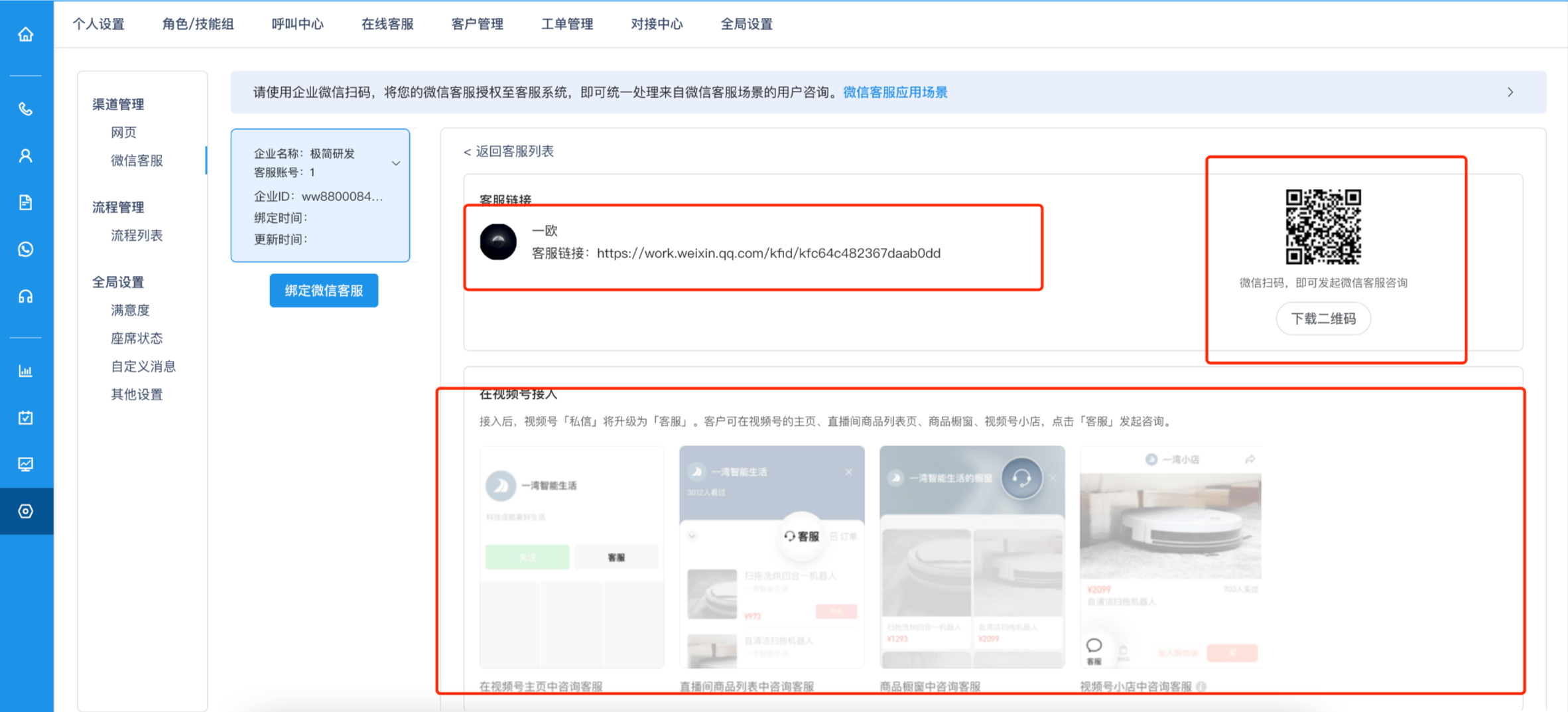1568x712 pixels.
Task: Open the user profile icon in the sidebar
Action: [x=26, y=156]
